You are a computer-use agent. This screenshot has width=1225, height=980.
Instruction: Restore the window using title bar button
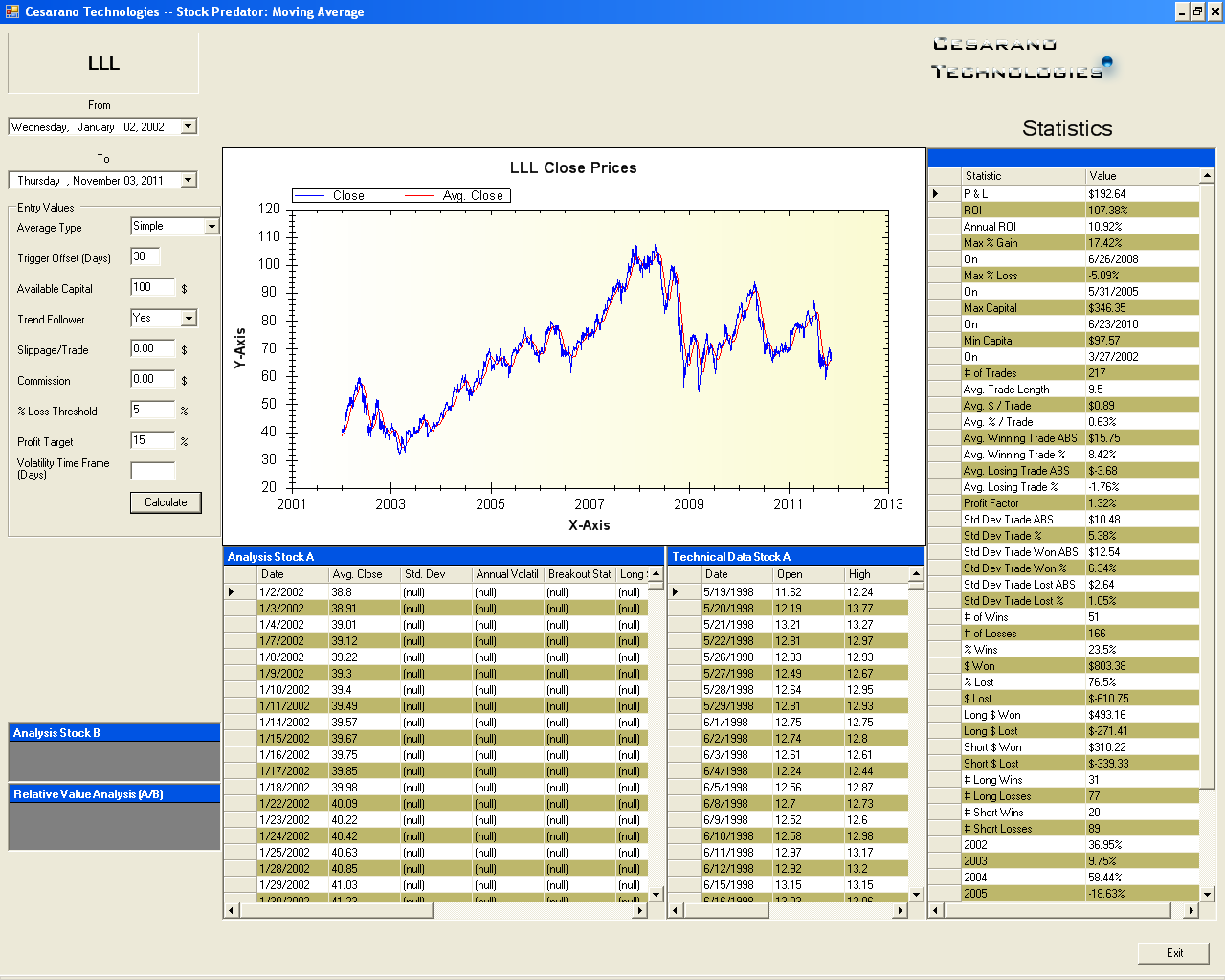(x=1197, y=11)
